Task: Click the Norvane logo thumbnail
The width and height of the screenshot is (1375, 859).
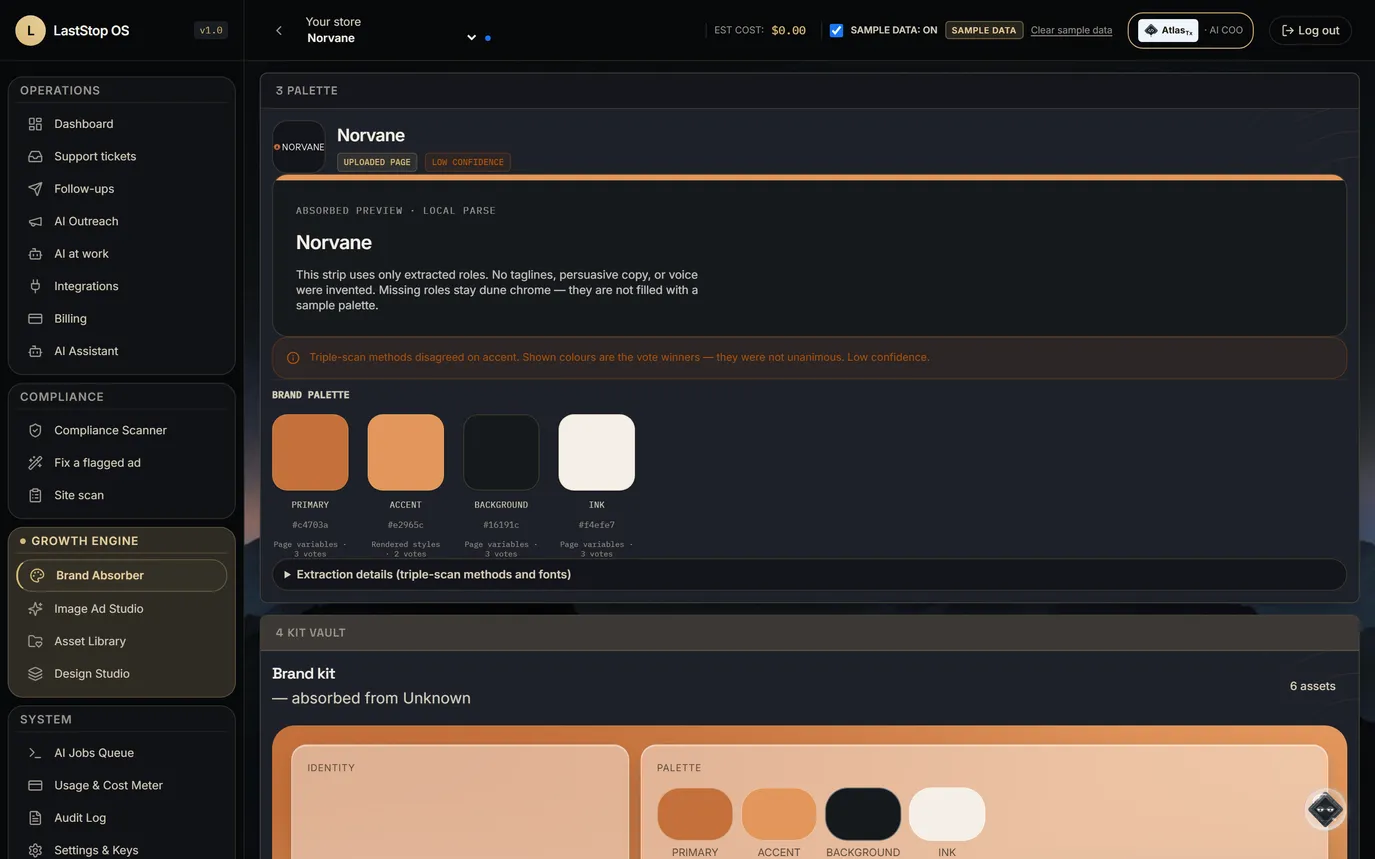Action: 299,147
